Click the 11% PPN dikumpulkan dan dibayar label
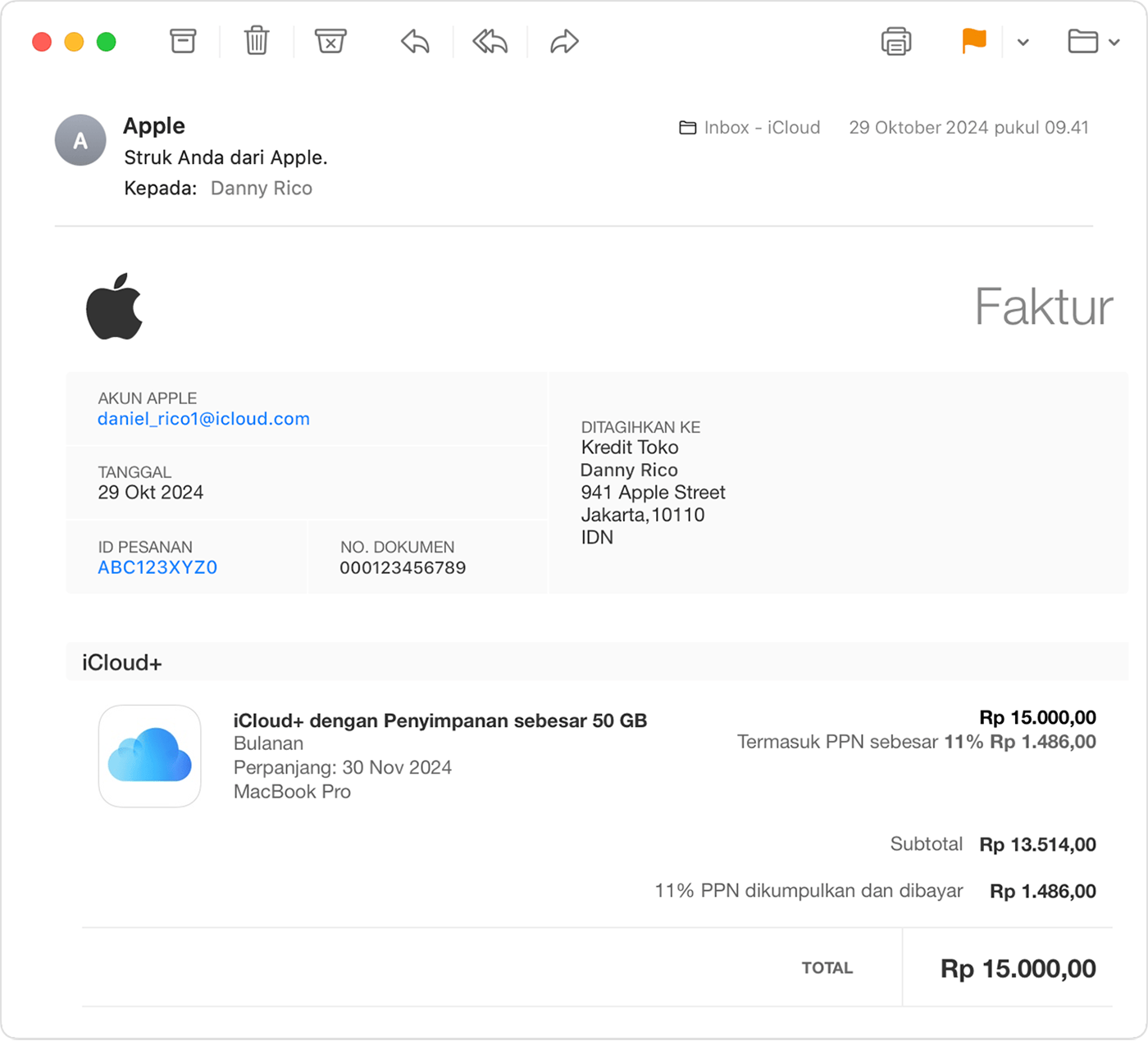Image resolution: width=1148 pixels, height=1041 pixels. tap(809, 891)
